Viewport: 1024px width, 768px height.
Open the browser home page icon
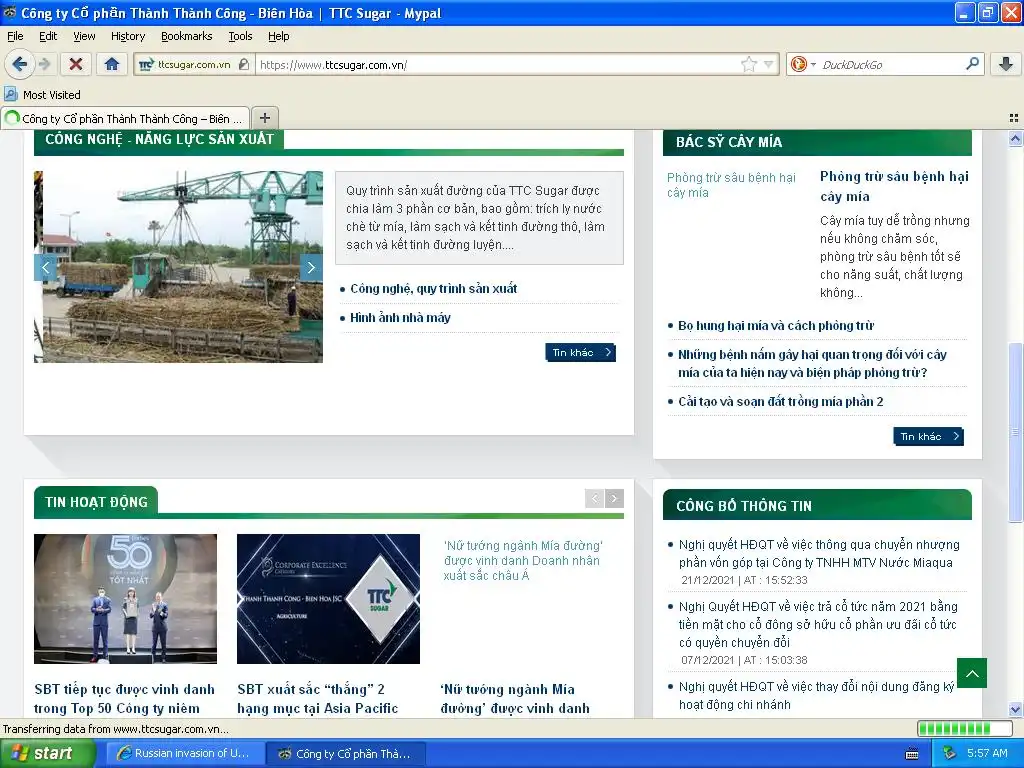112,64
